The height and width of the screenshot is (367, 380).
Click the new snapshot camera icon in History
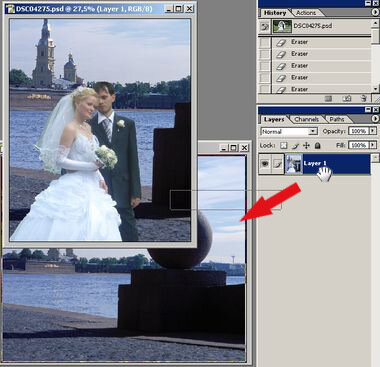tap(347, 98)
